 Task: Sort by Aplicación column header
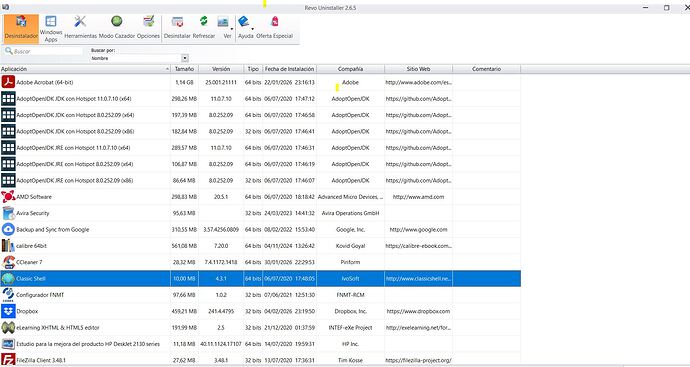85,69
